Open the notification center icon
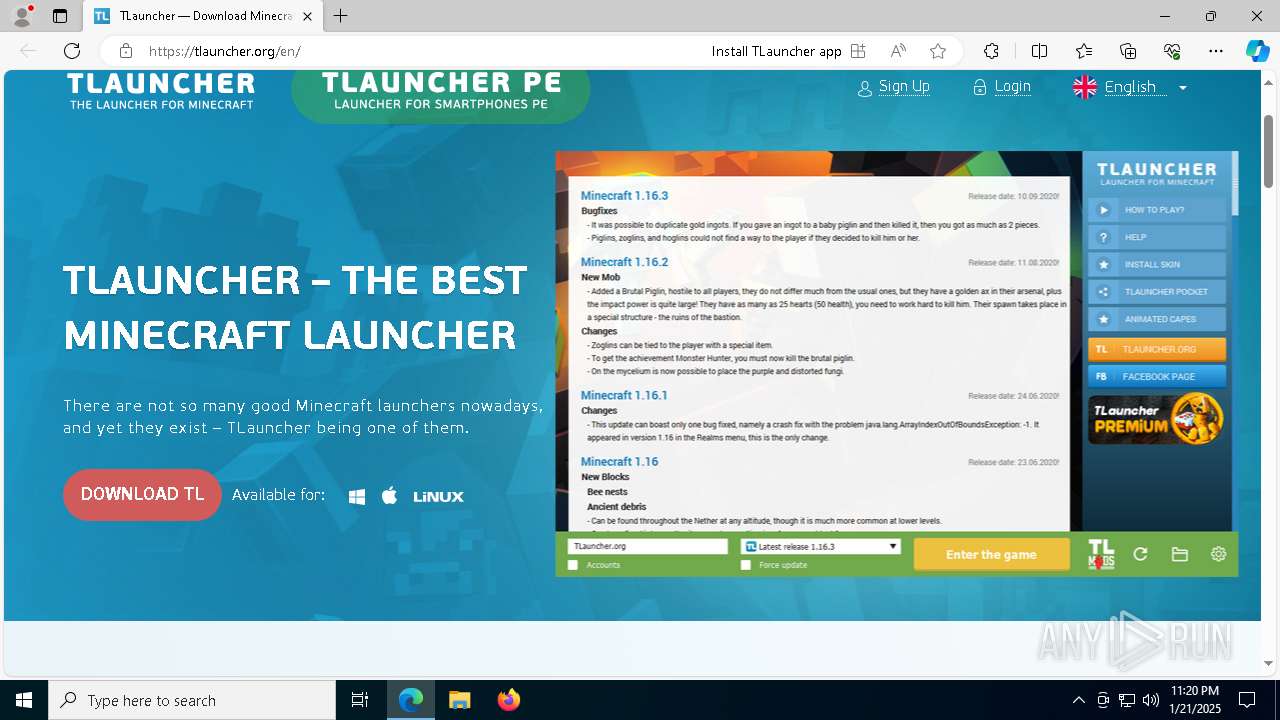This screenshot has height=720, width=1280. click(1247, 700)
